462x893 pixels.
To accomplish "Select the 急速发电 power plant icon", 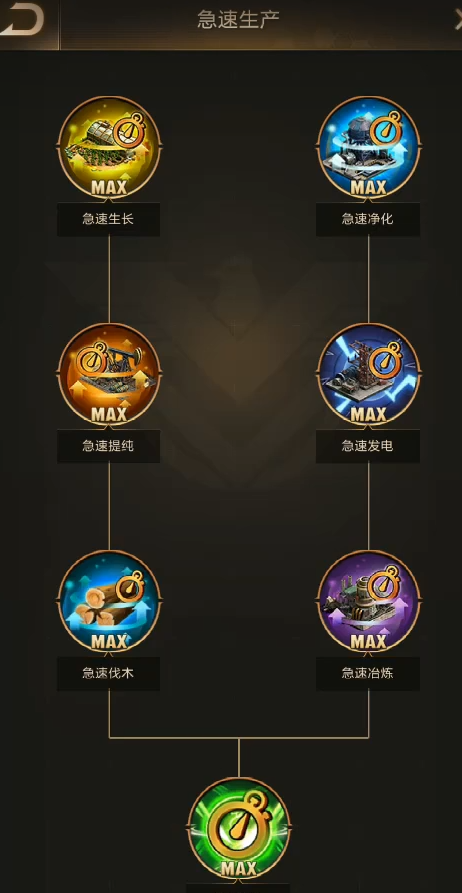I will [x=369, y=374].
